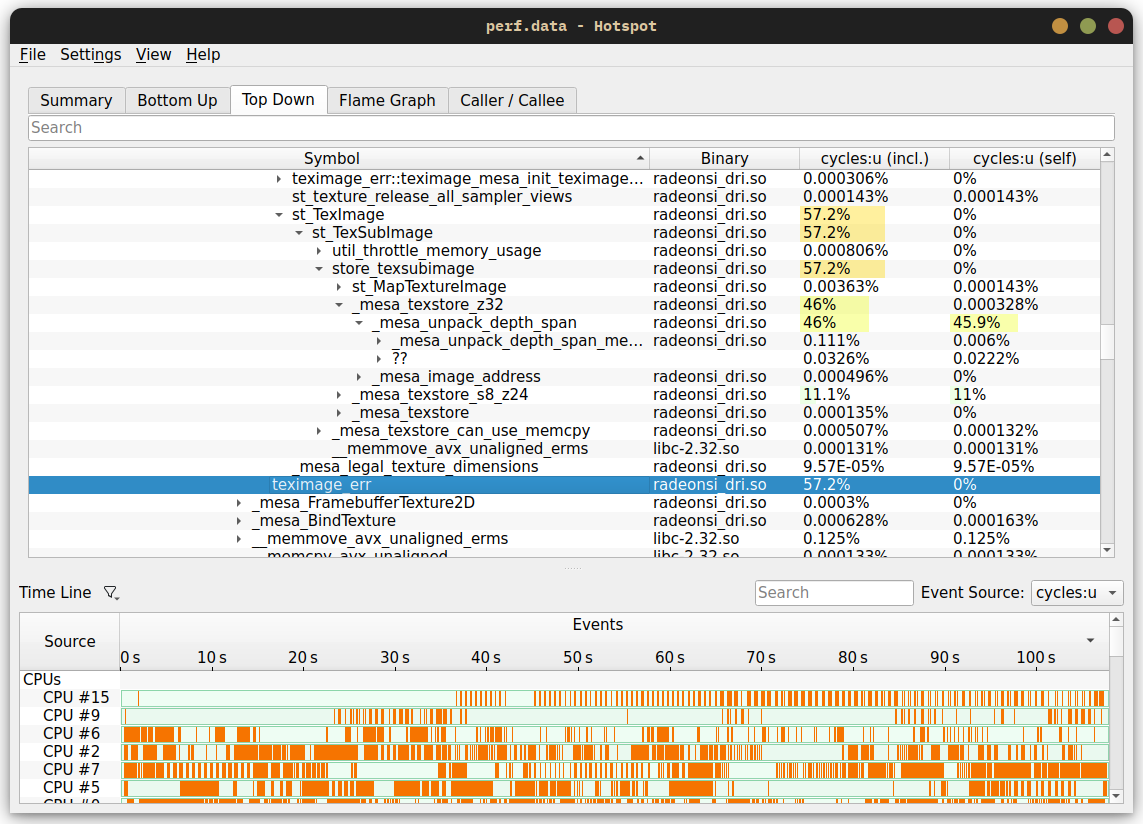Open the Time Line filter funnel menu

coord(110,592)
